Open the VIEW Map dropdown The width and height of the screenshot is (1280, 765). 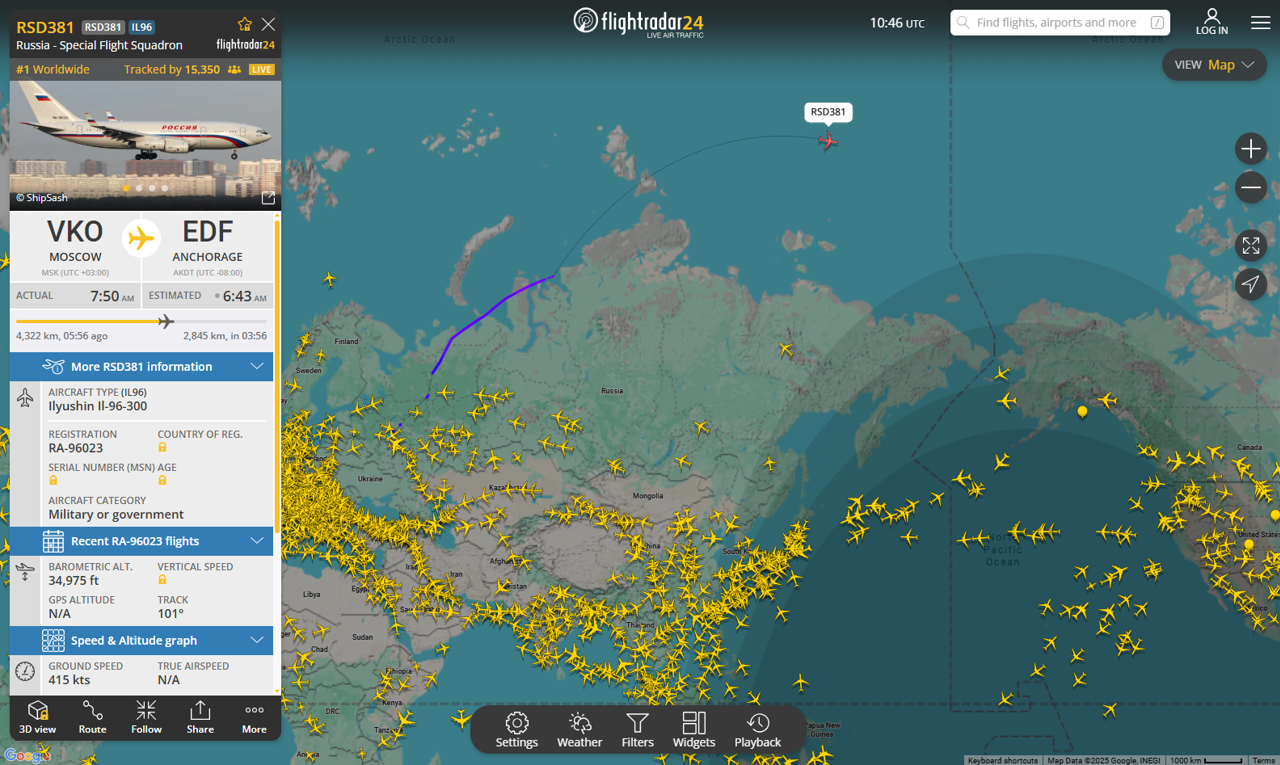1214,65
